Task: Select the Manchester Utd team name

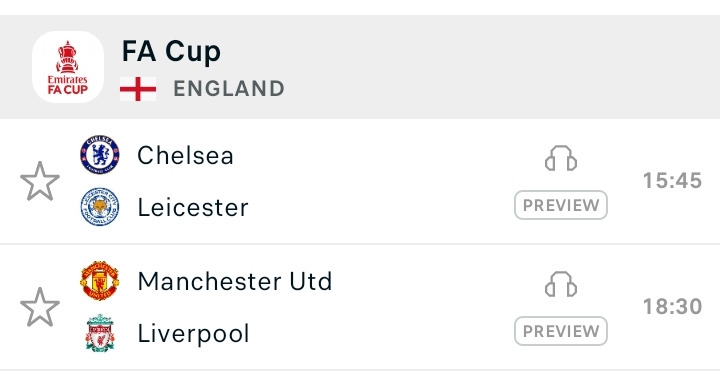Action: pos(235,281)
